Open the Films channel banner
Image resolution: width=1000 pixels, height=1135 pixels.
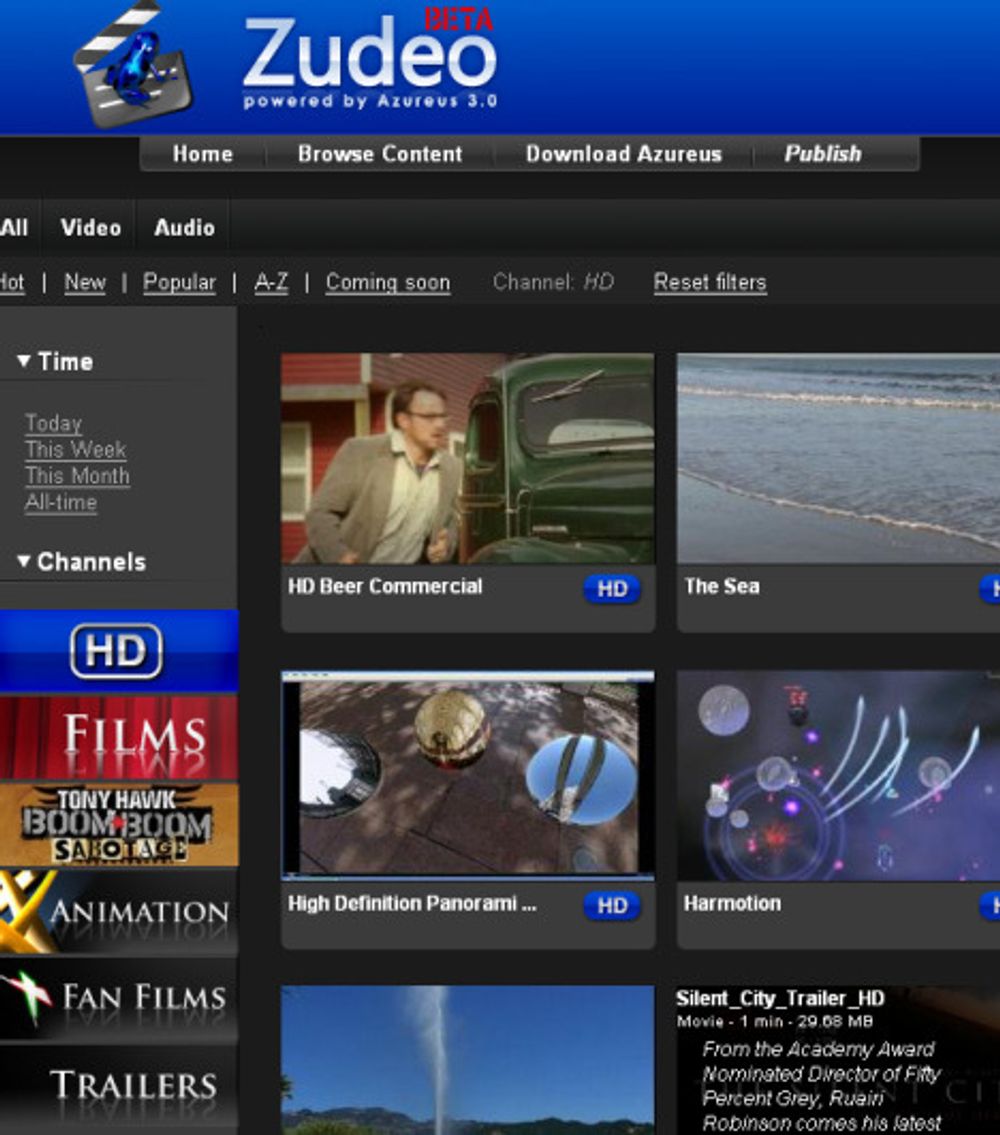click(x=119, y=737)
